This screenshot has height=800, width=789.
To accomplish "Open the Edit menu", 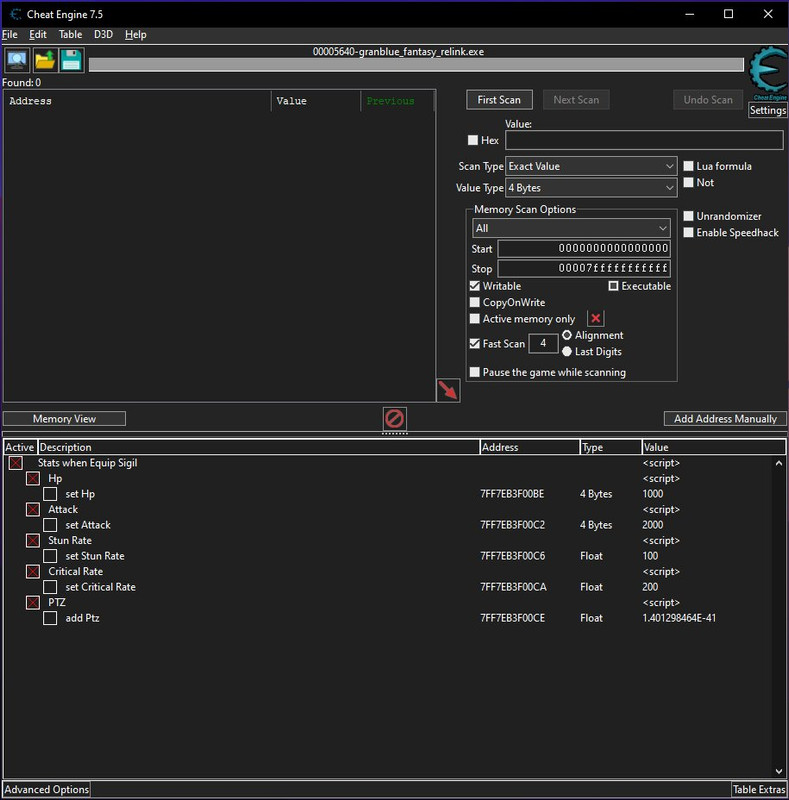I will point(38,34).
